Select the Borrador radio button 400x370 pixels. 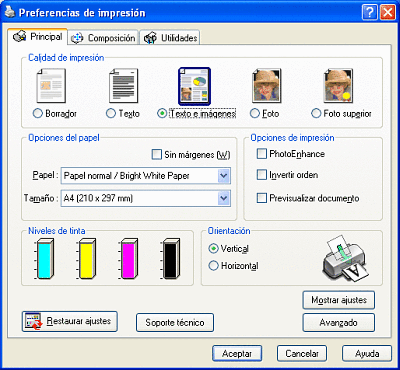coord(38,114)
